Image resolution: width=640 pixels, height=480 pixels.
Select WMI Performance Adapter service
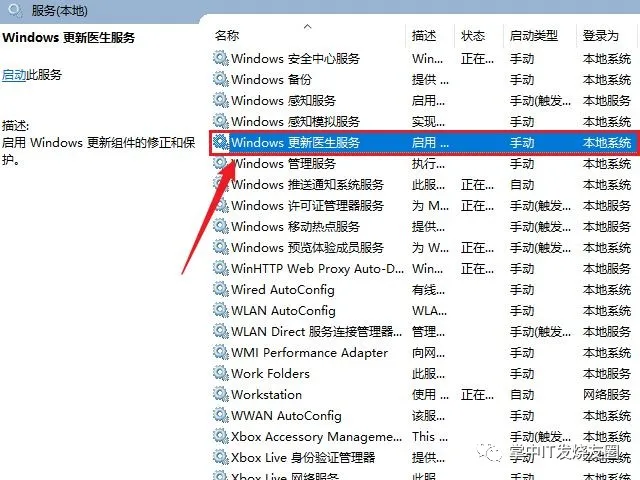click(x=424, y=352)
